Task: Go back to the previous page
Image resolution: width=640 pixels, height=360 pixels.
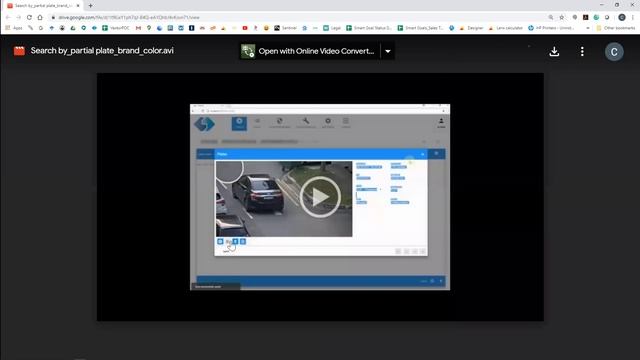Action: pos(8,18)
